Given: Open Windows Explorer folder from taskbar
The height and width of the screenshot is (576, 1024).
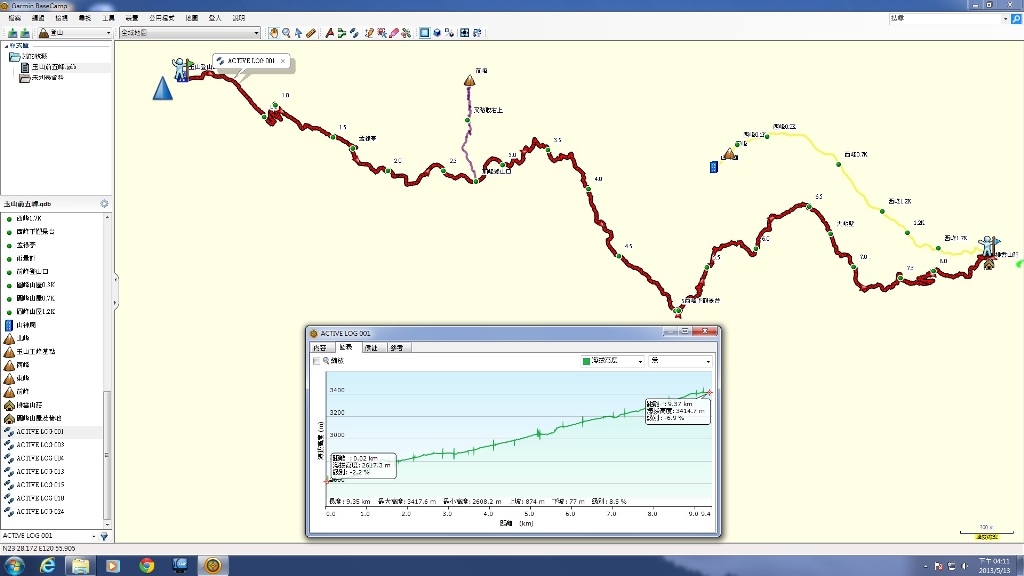Looking at the screenshot, I should point(80,566).
